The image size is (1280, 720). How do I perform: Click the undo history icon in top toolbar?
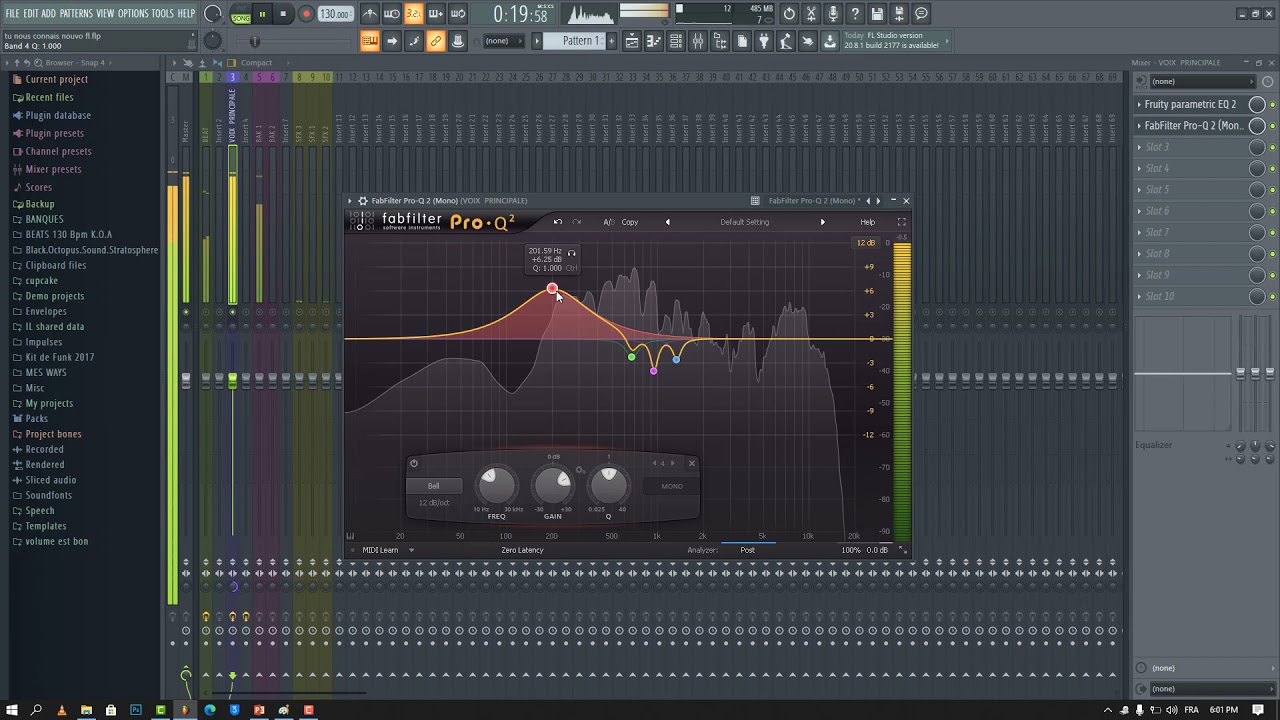point(789,14)
